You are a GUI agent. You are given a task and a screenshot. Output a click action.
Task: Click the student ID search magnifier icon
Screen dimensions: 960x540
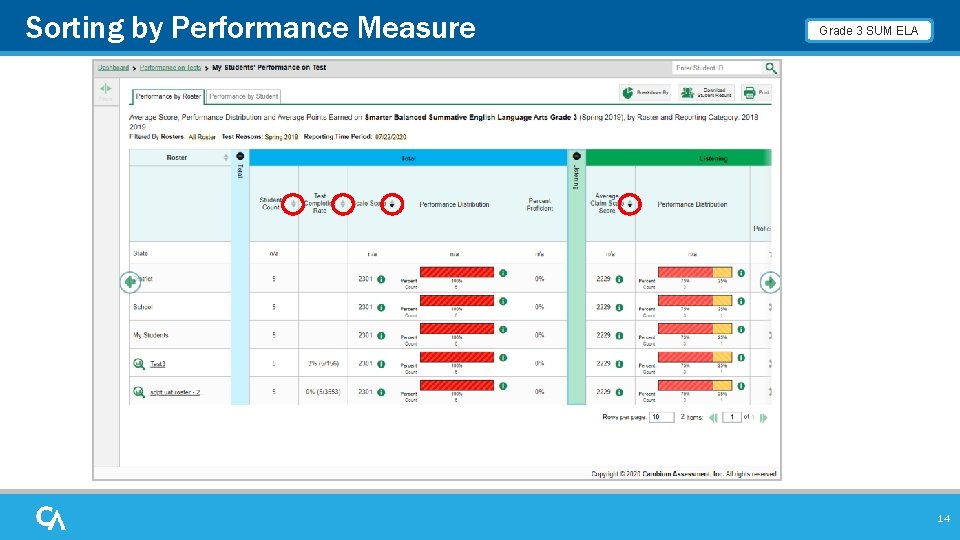[x=771, y=68]
